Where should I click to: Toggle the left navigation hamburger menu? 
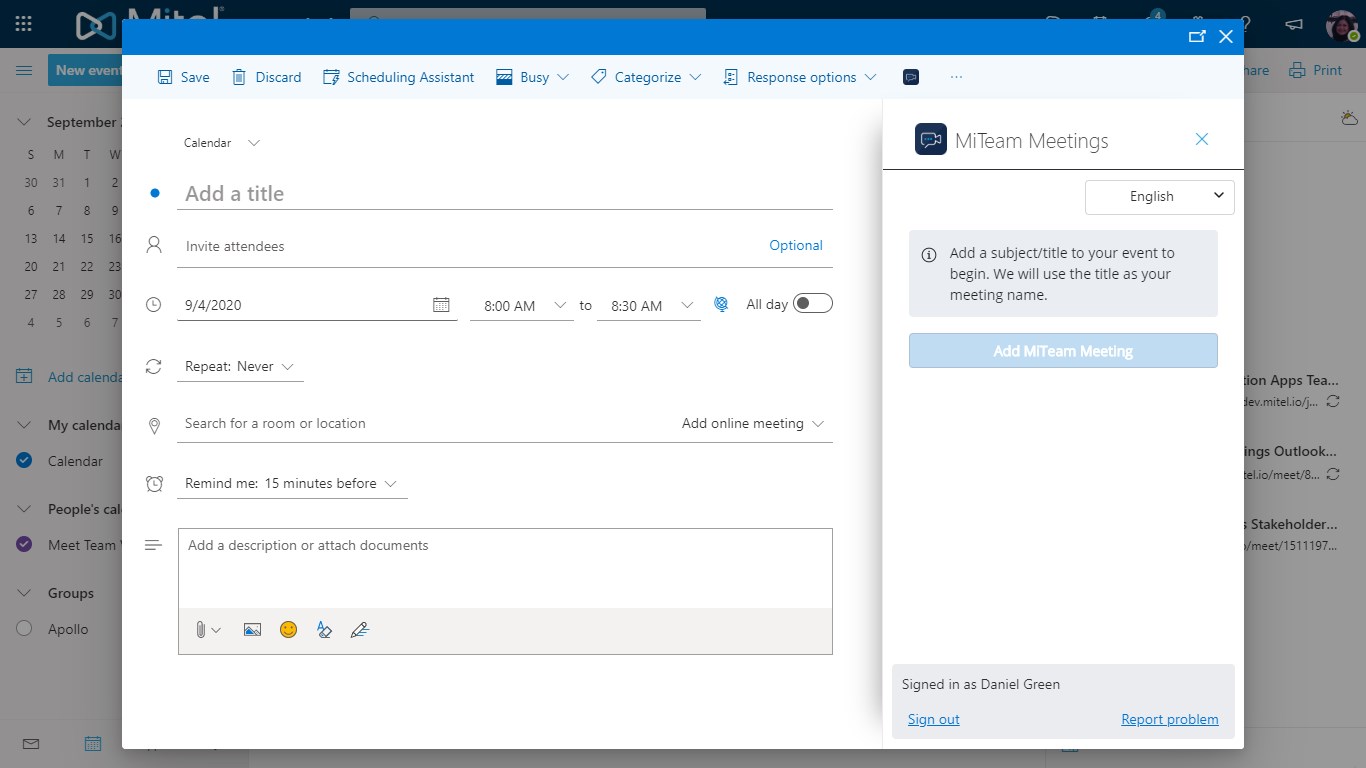pos(24,70)
